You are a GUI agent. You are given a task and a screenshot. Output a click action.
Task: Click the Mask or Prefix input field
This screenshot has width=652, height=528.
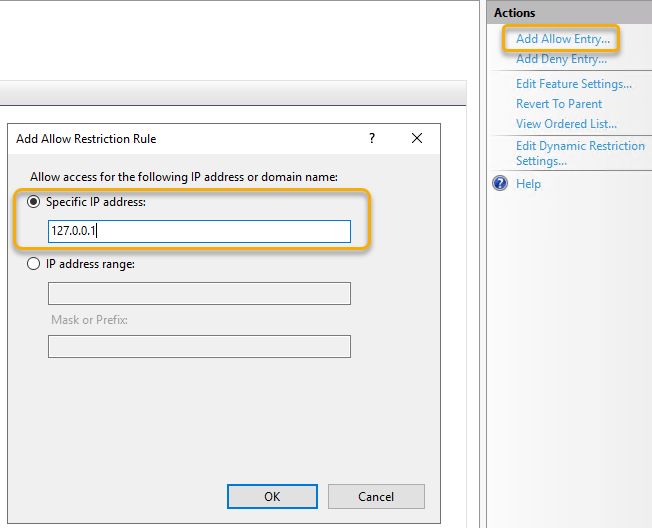(199, 346)
